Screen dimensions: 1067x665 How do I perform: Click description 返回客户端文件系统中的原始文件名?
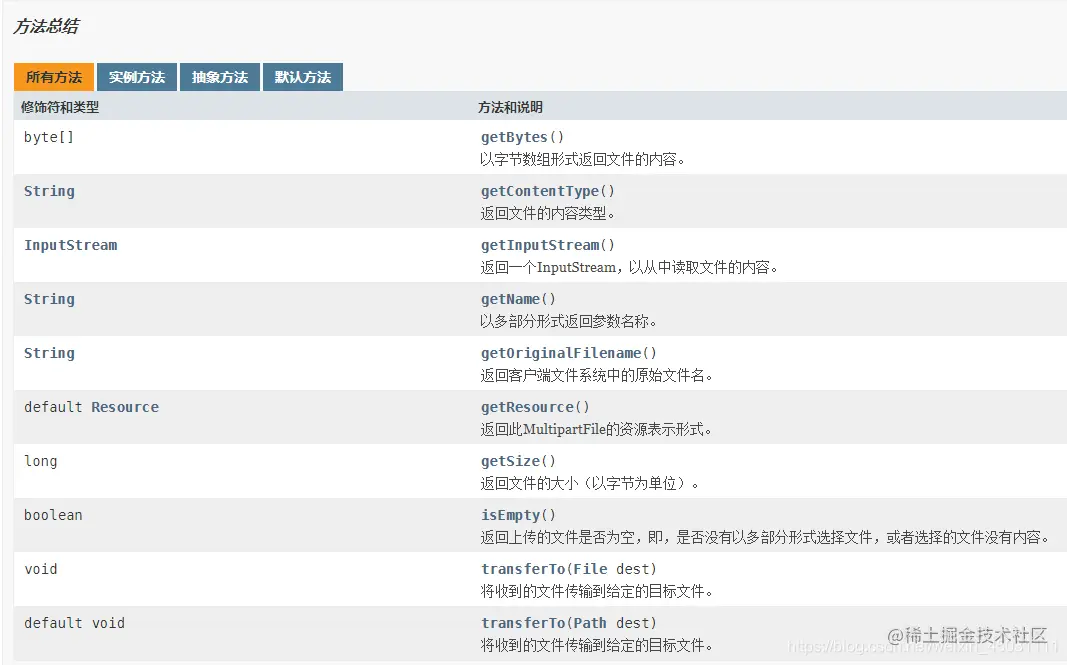[597, 375]
